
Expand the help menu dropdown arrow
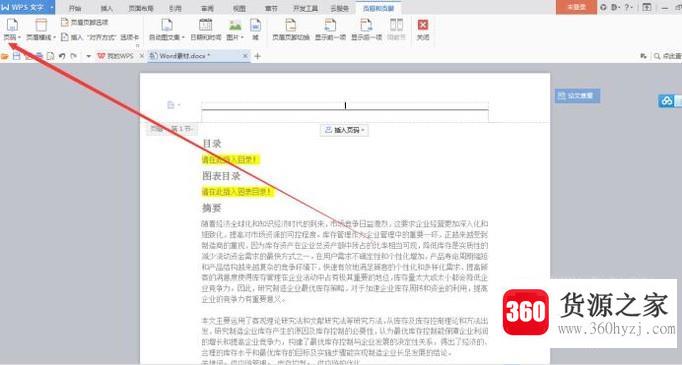632,7
